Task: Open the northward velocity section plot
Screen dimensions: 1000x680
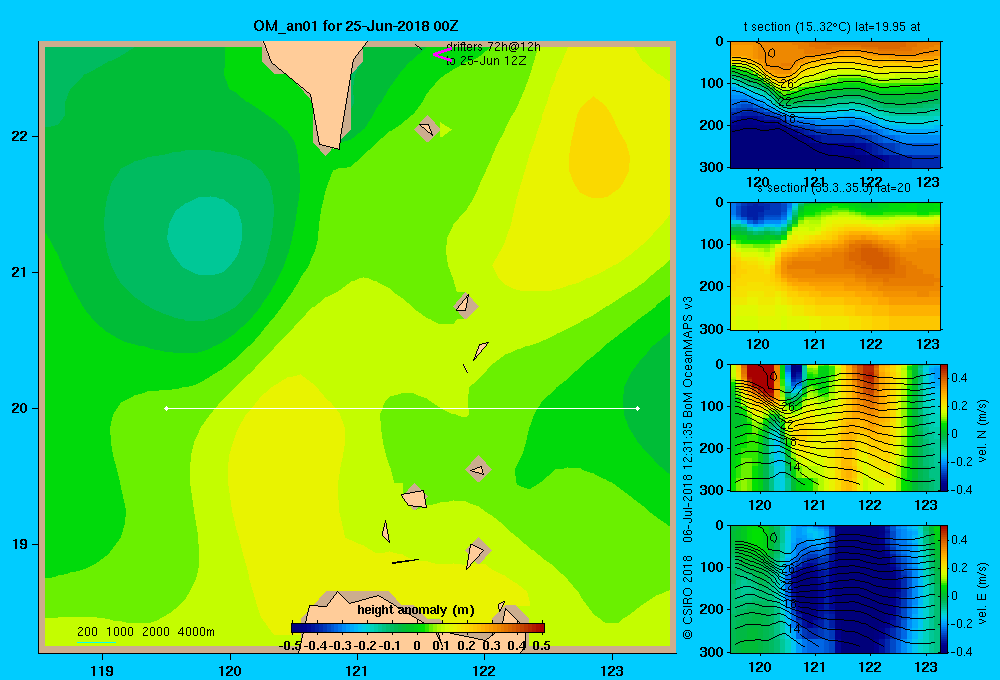Action: 835,427
